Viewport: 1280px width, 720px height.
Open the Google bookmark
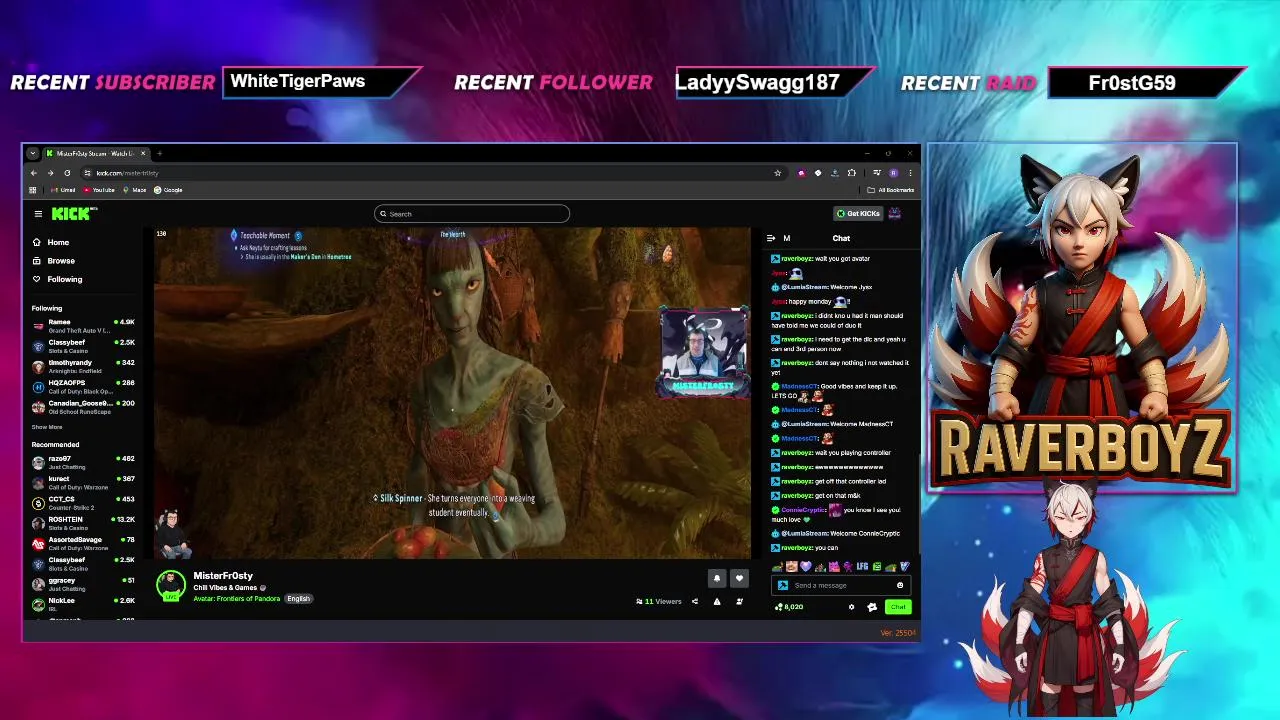click(x=168, y=190)
